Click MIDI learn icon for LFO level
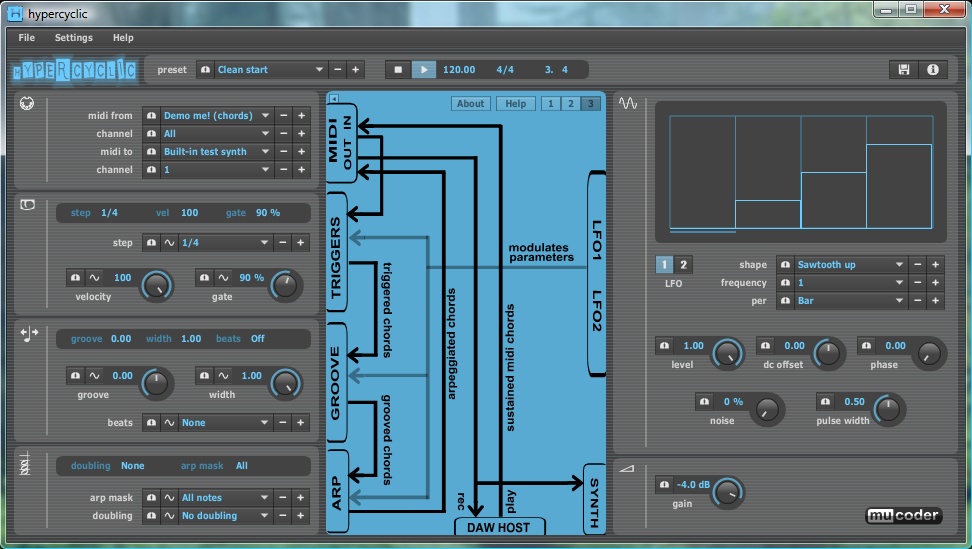 pos(665,345)
